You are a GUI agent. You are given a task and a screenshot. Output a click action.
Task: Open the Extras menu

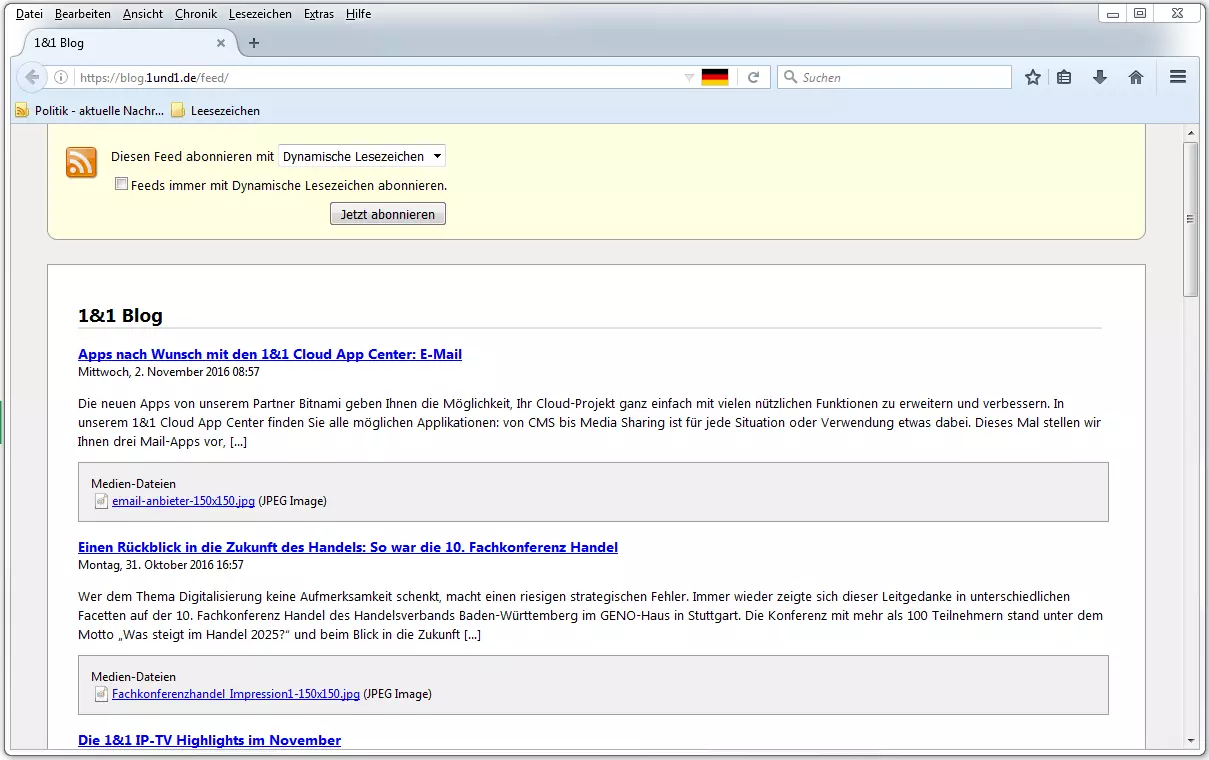point(319,14)
